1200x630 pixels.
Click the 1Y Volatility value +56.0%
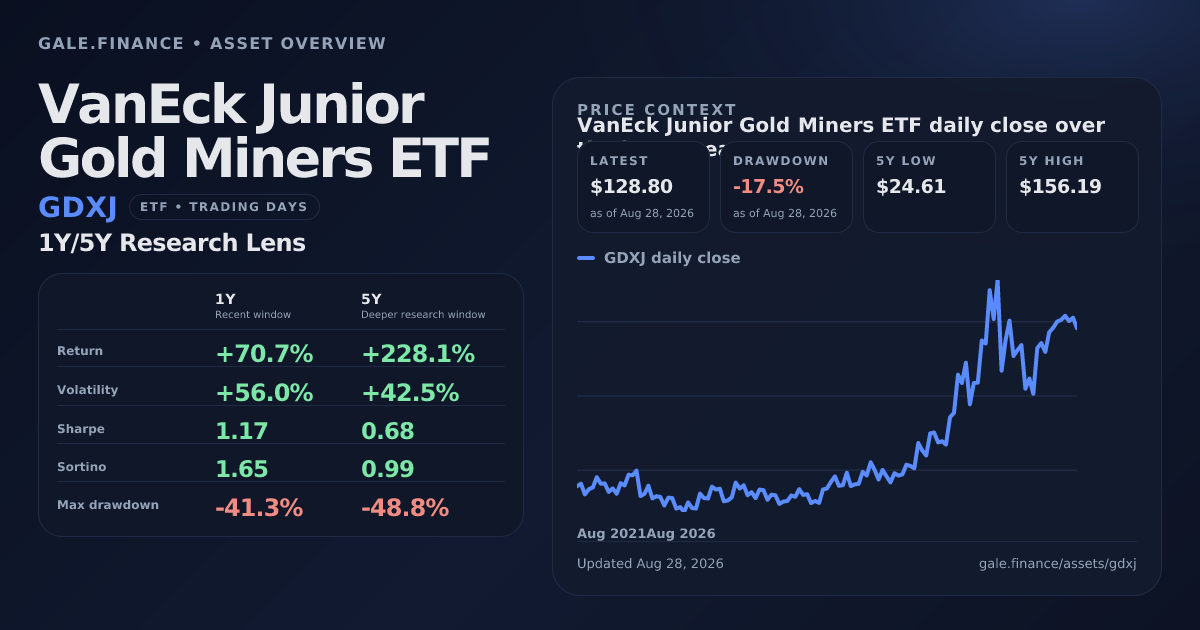[264, 393]
